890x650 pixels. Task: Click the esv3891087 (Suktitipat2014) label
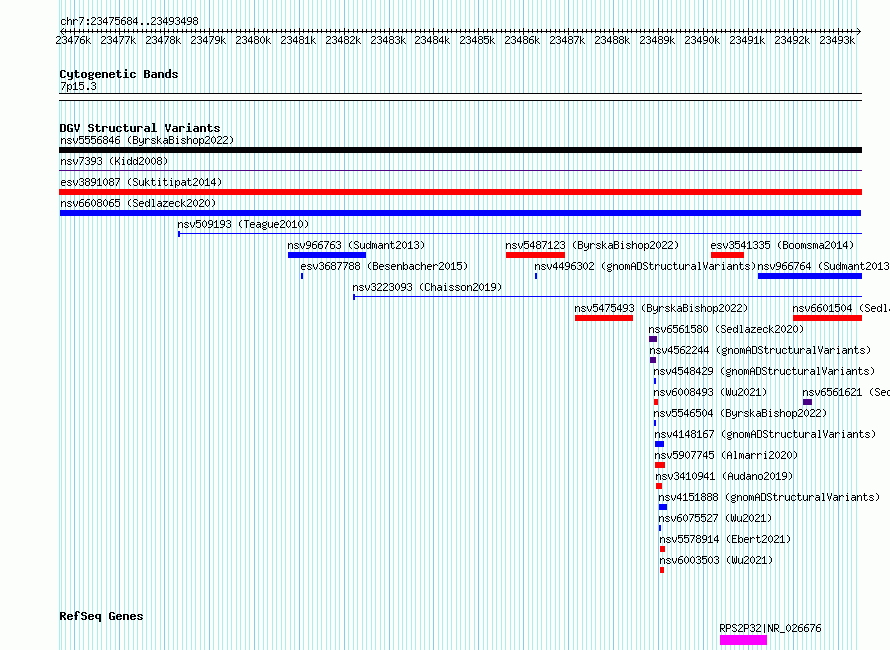point(141,182)
